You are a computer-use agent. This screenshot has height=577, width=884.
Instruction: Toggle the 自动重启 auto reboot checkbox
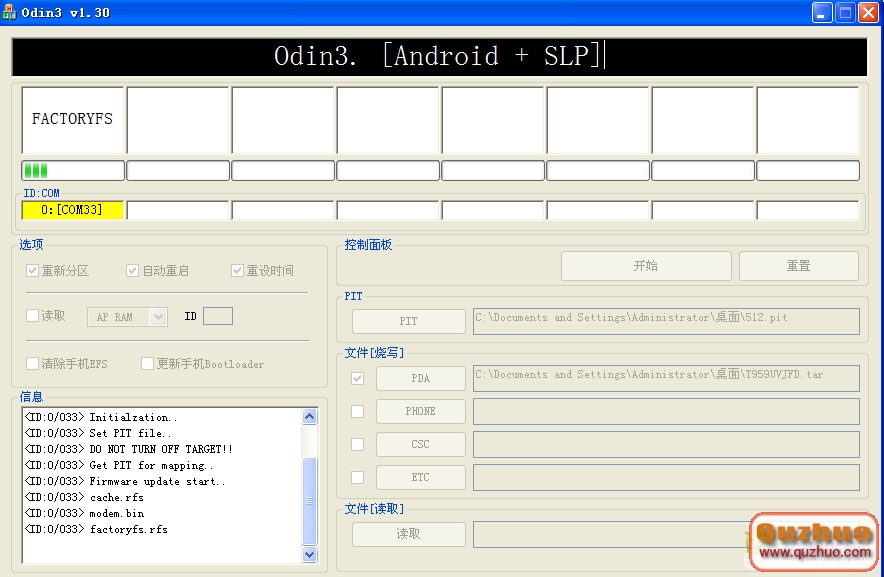click(132, 271)
